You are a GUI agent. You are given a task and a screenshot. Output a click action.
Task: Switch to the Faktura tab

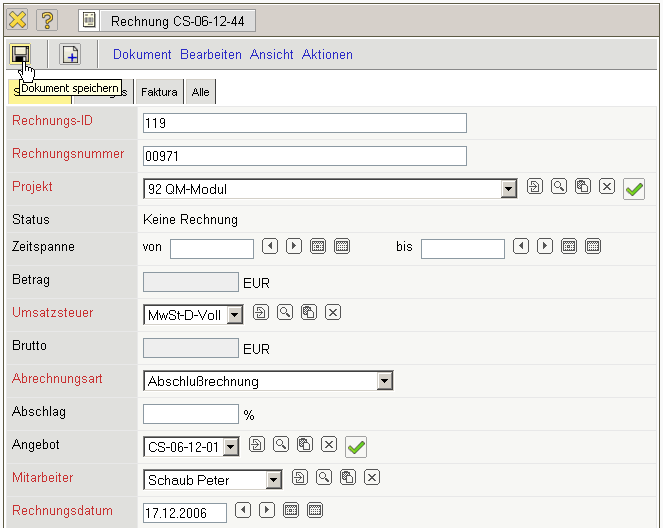coord(159,92)
